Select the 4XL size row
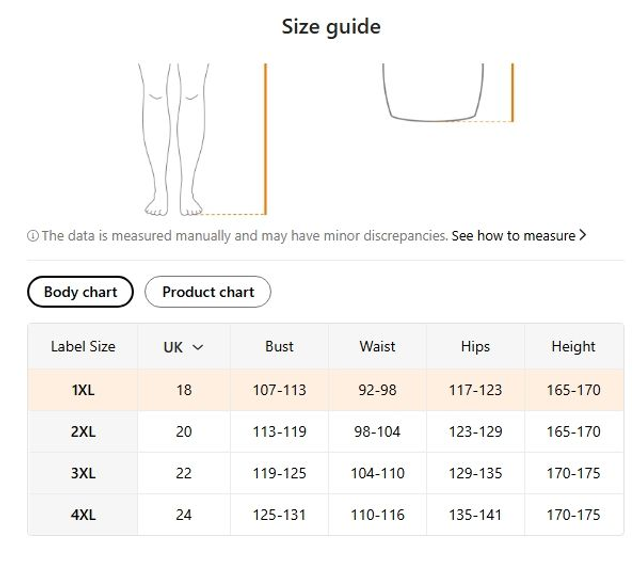 click(x=83, y=515)
